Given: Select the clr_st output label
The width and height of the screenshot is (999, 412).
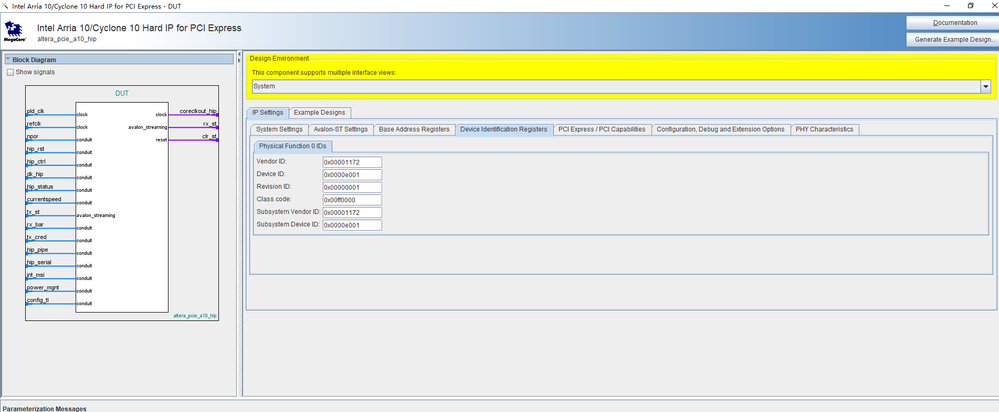Looking at the screenshot, I should coord(210,136).
